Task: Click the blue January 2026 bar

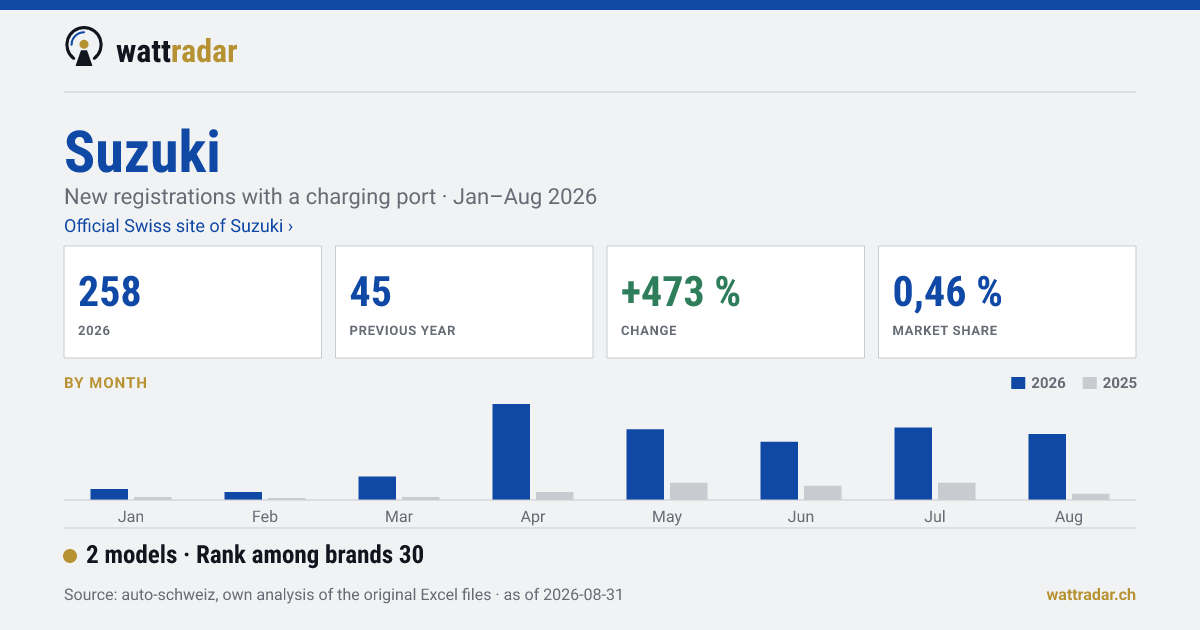Action: coord(109,494)
